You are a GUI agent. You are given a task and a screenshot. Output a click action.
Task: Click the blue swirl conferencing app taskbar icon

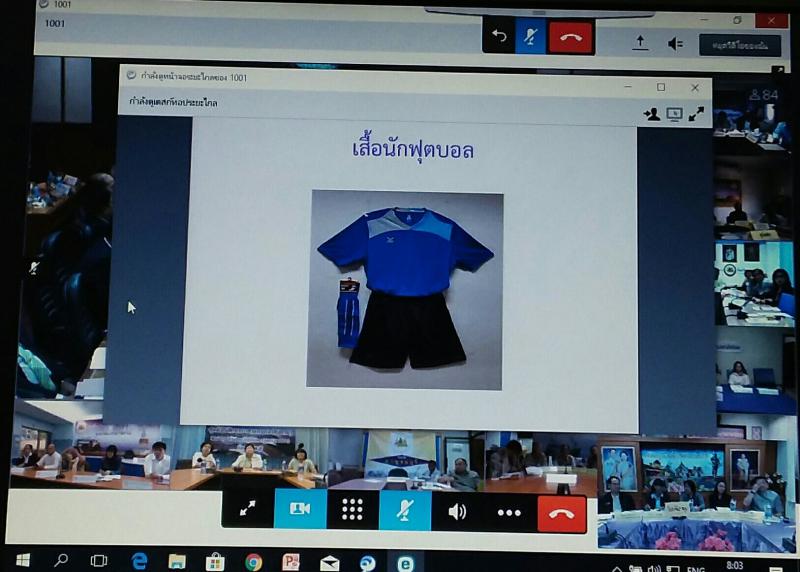pos(367,563)
